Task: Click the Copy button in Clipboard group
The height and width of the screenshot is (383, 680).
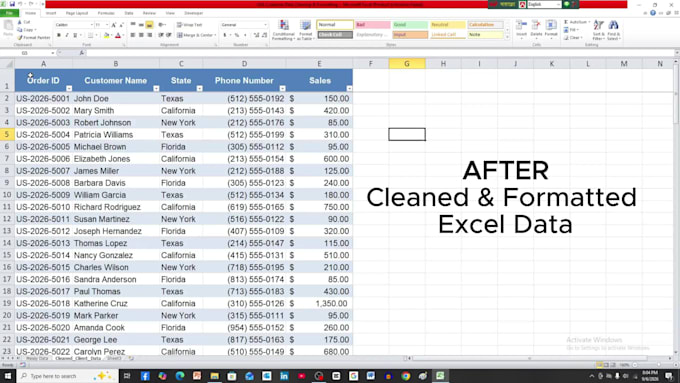Action: (26, 29)
